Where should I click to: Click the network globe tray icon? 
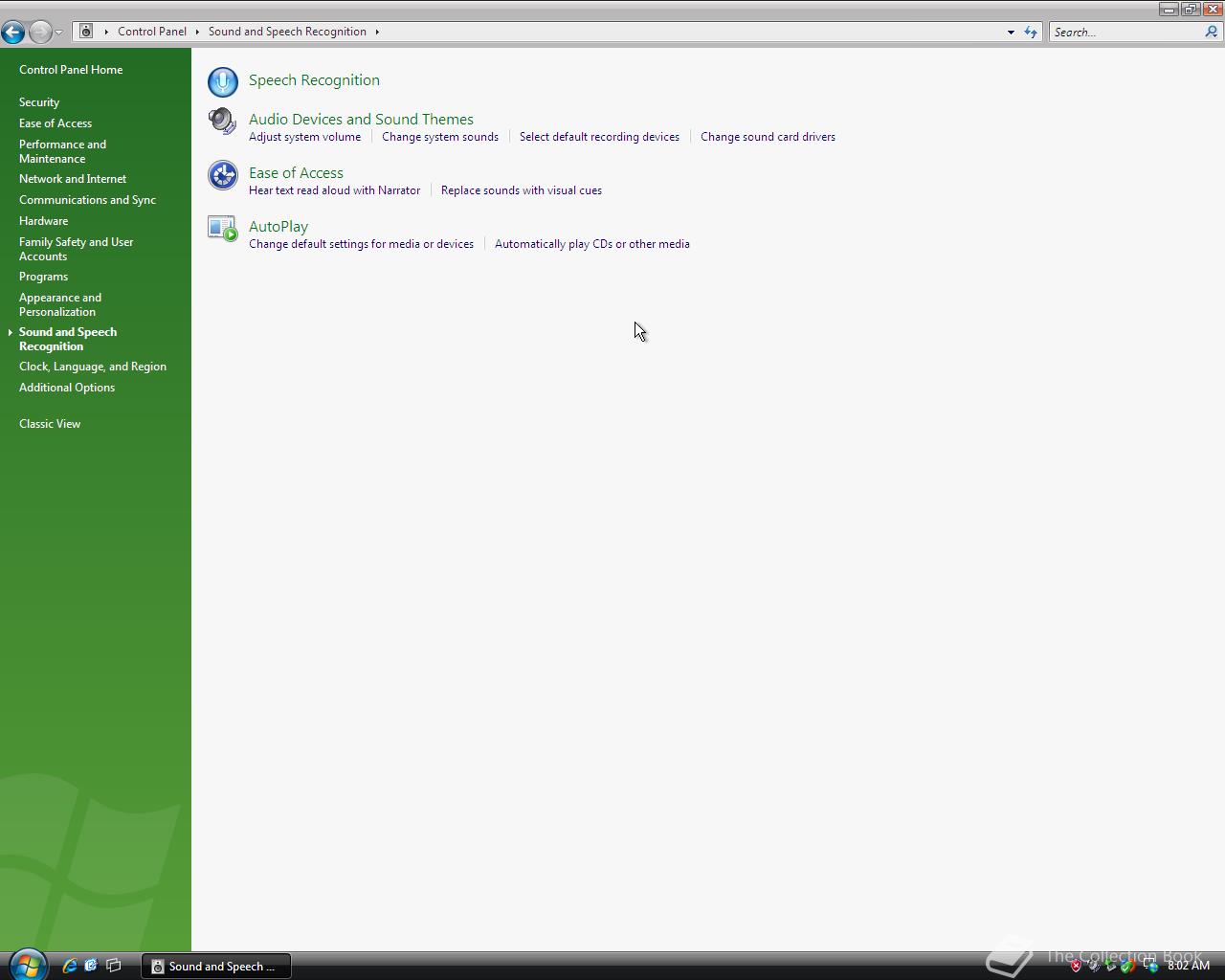pos(1150,966)
